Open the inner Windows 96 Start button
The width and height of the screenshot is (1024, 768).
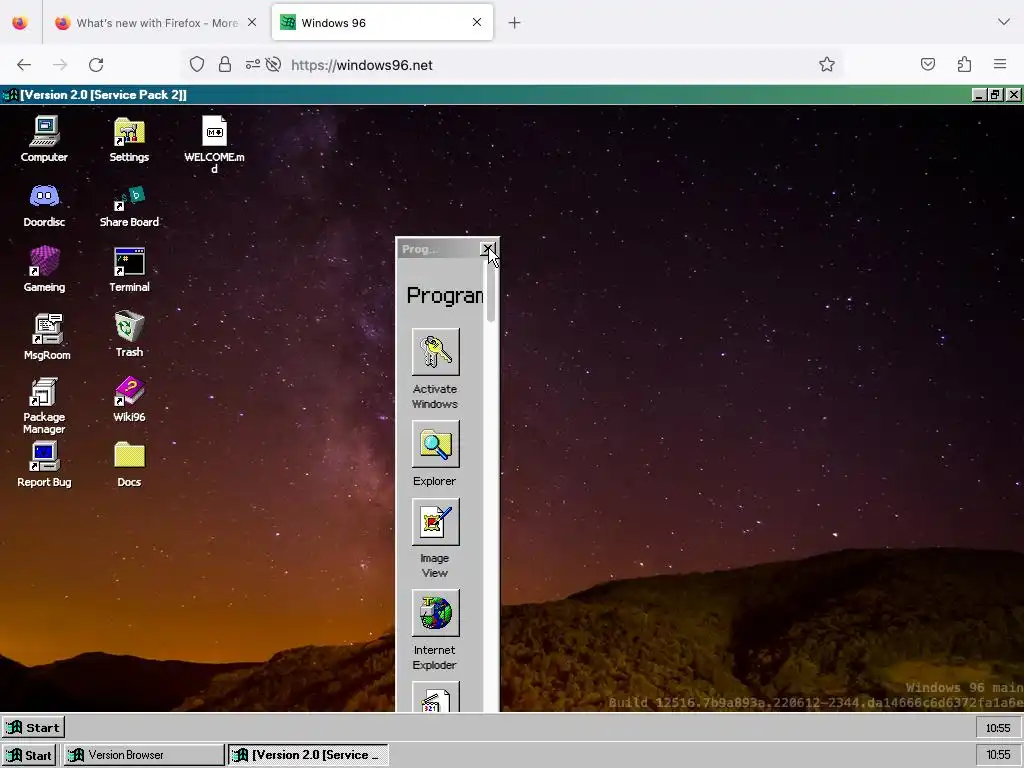(x=33, y=728)
